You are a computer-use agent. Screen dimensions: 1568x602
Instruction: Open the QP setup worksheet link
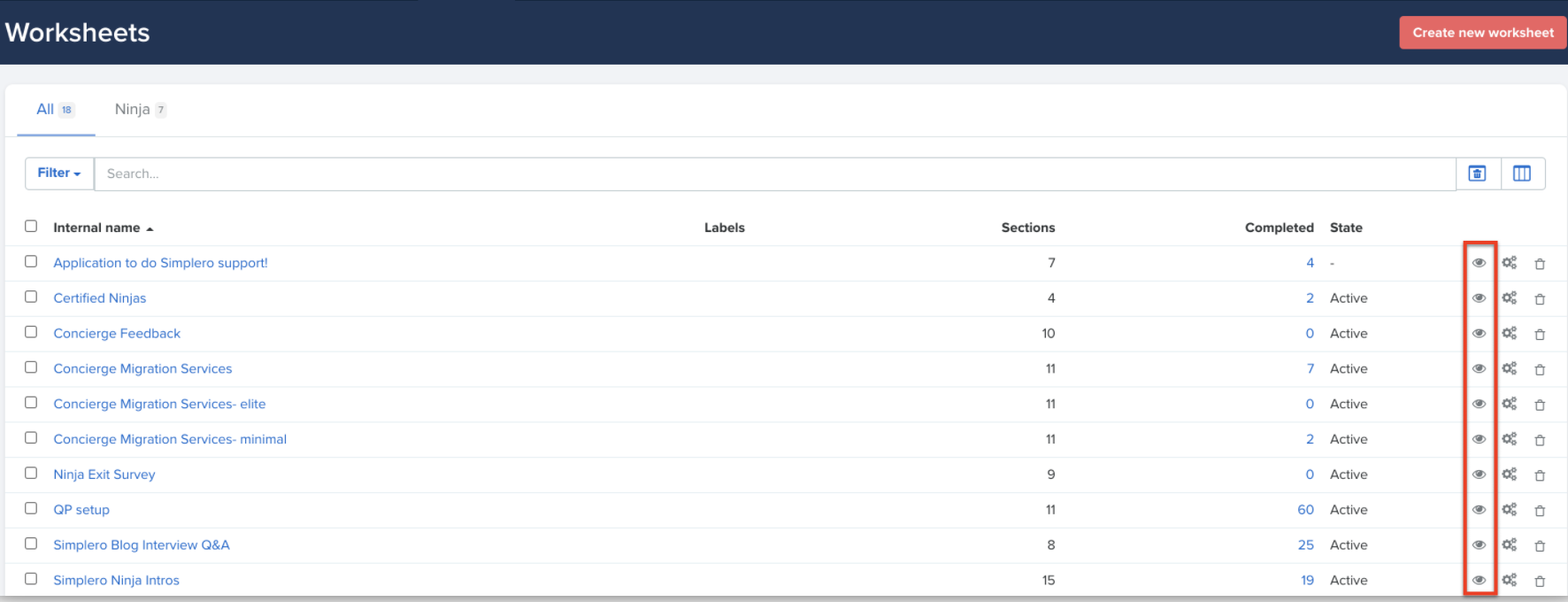click(81, 510)
